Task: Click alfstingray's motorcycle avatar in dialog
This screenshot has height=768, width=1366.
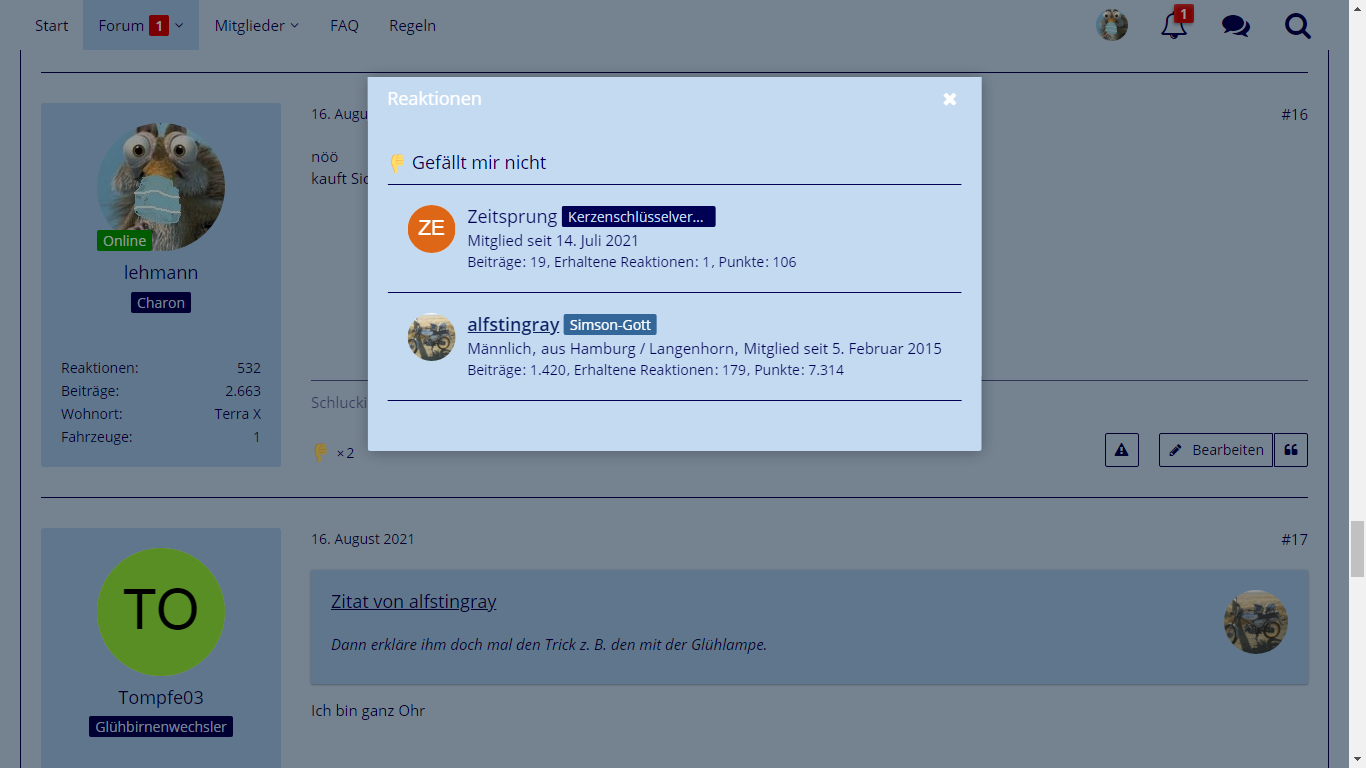Action: [431, 337]
